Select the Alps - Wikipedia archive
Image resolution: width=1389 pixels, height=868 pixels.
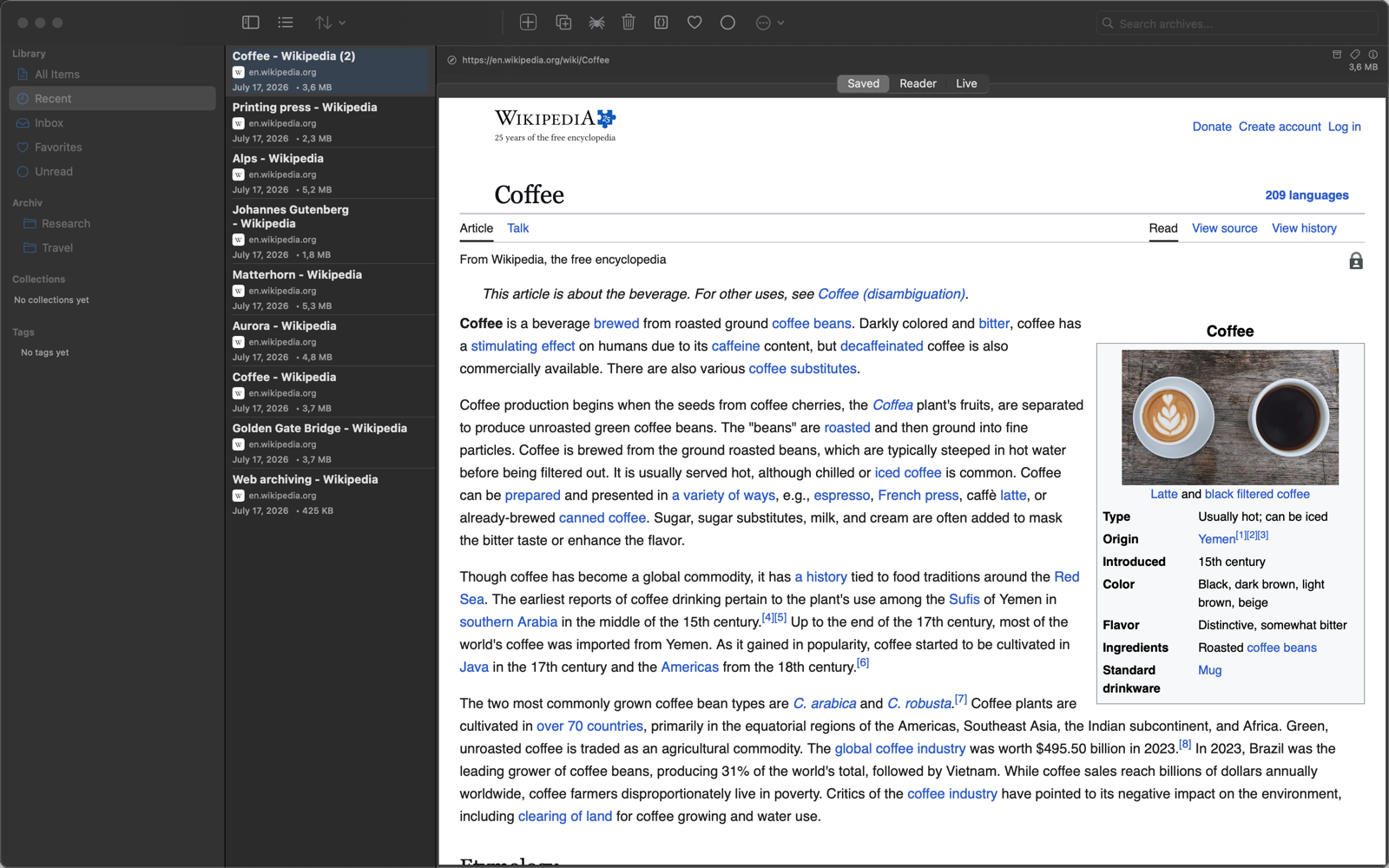tap(330, 173)
